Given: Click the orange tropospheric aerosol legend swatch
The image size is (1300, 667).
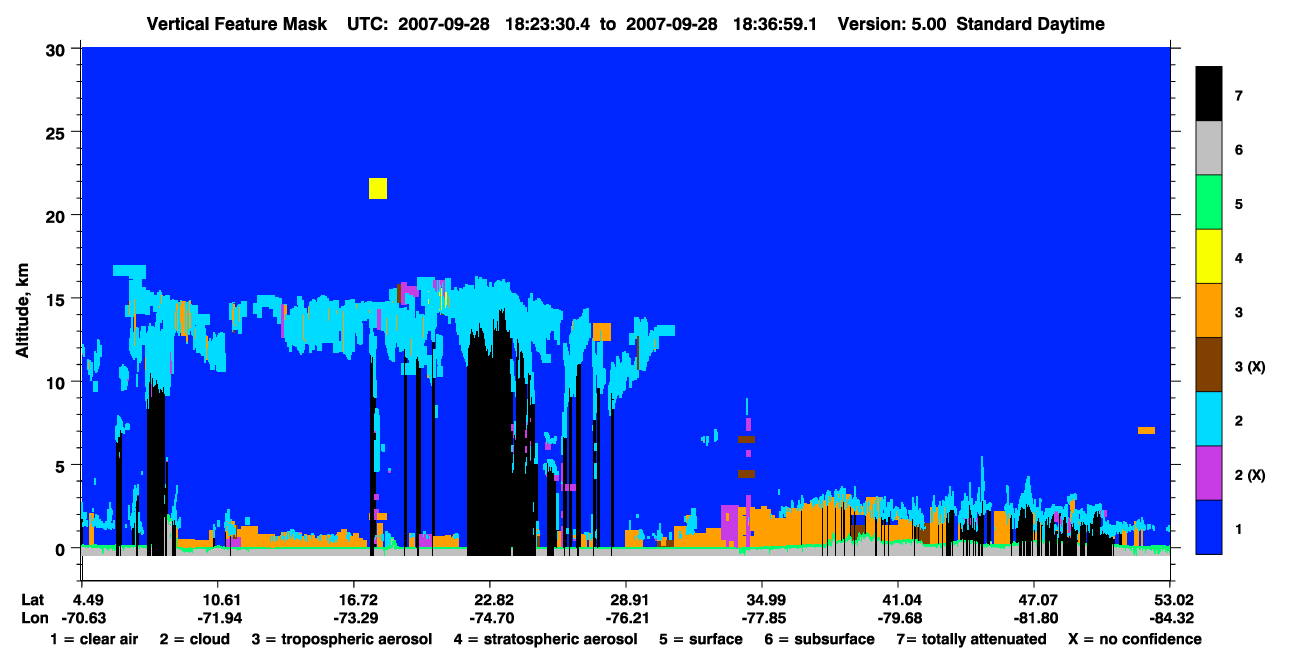Looking at the screenshot, I should click(1209, 311).
